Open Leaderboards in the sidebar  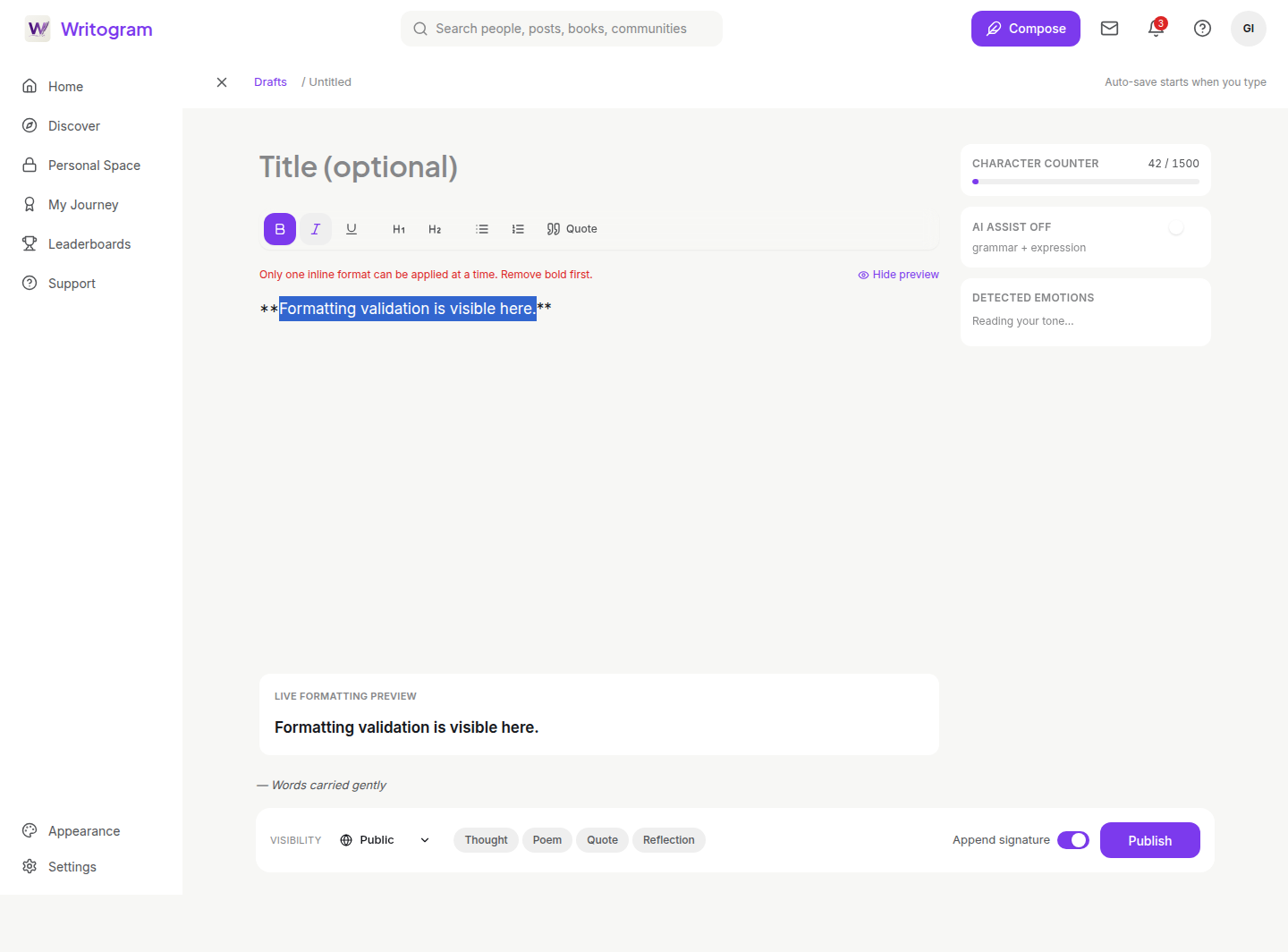point(89,244)
